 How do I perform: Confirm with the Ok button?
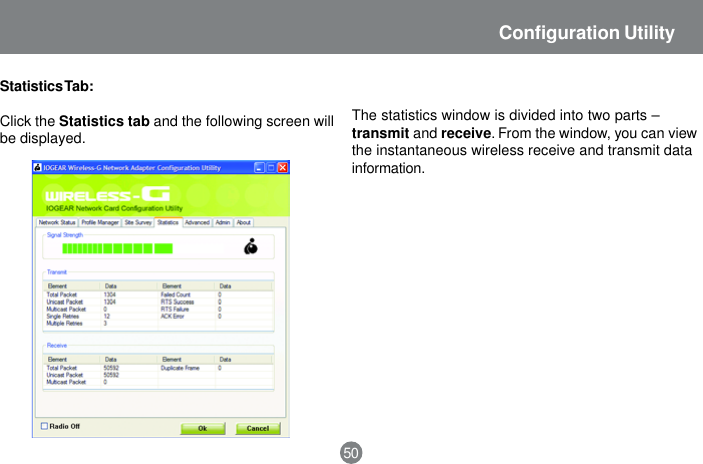pos(203,428)
